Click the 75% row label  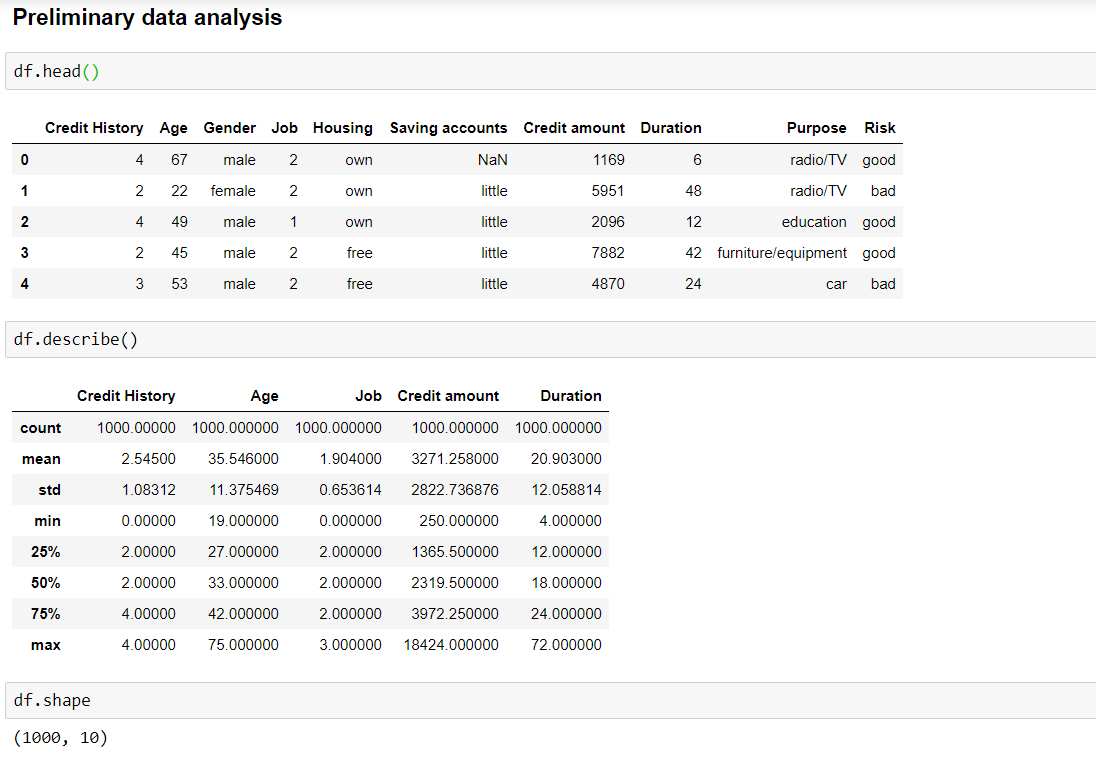(45, 614)
